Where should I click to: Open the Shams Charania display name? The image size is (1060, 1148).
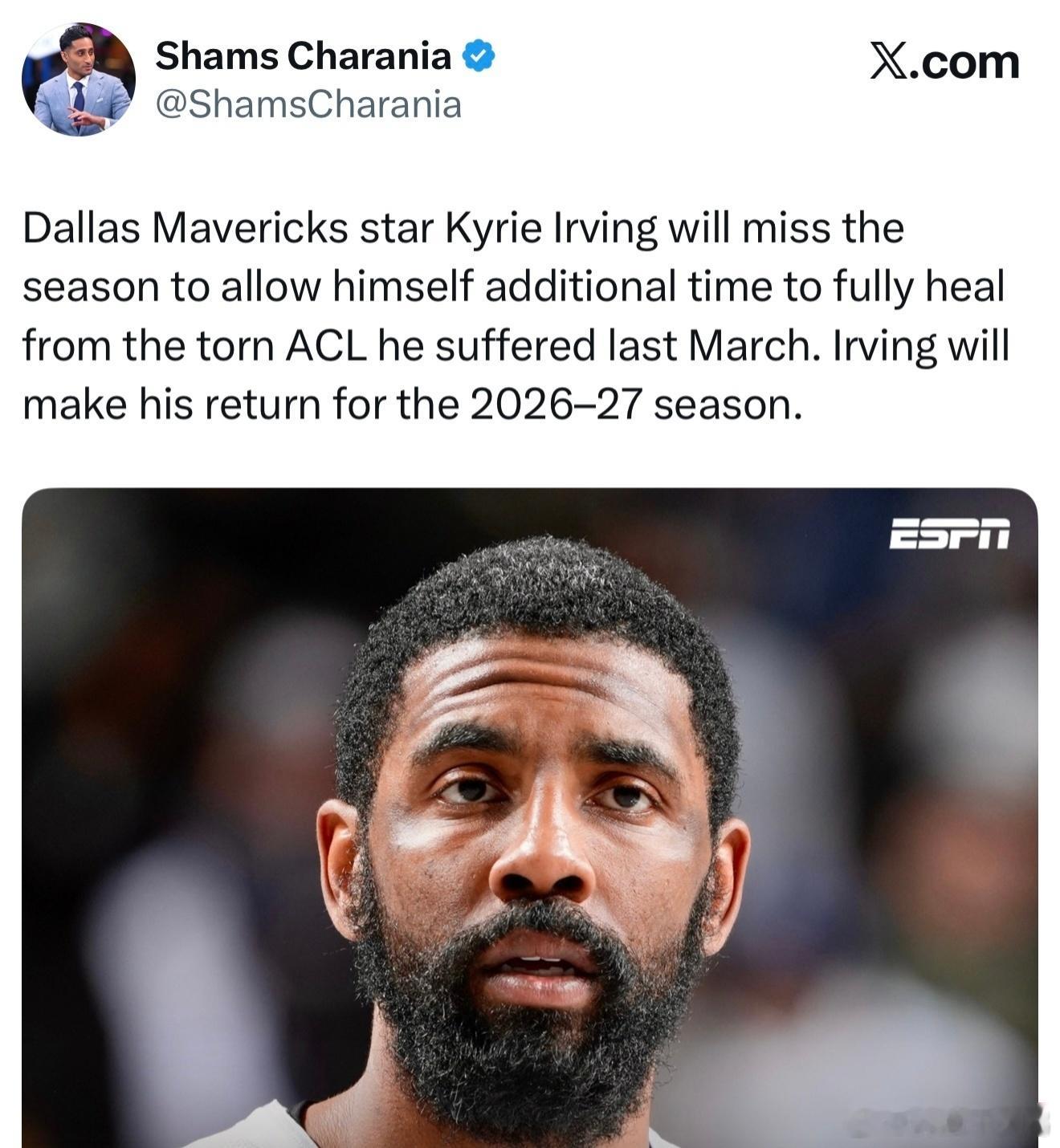coord(304,56)
